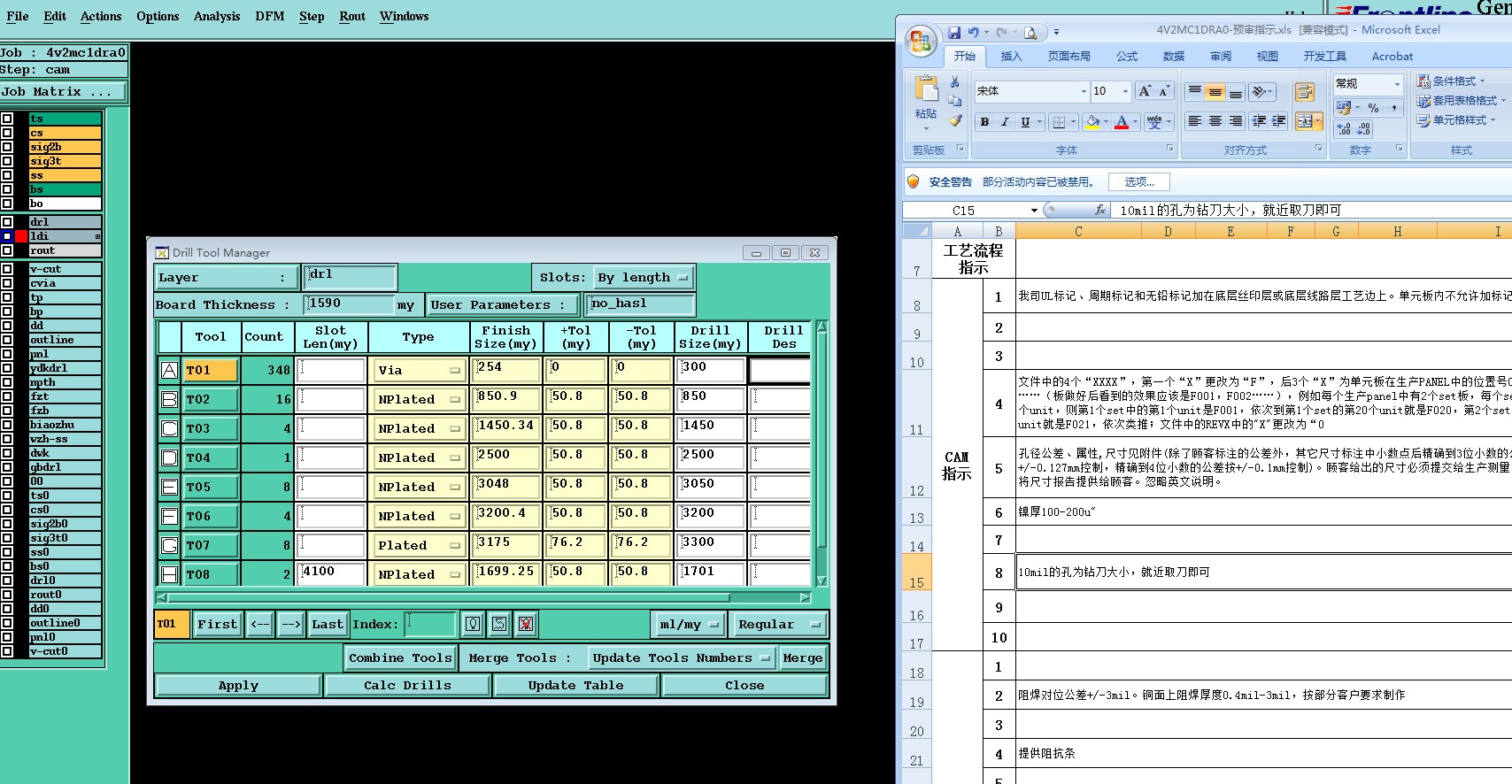1512x784 pixels.
Task: Switch to Excel 公式 ribbon tab
Action: [x=1127, y=56]
